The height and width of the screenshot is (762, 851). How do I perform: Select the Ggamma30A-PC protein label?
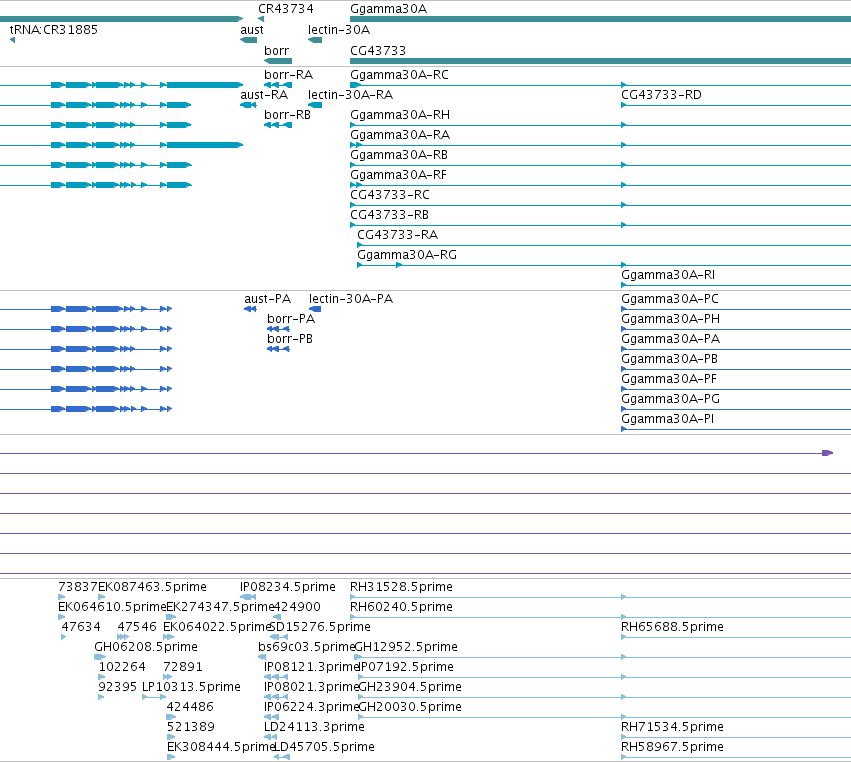tap(669, 299)
